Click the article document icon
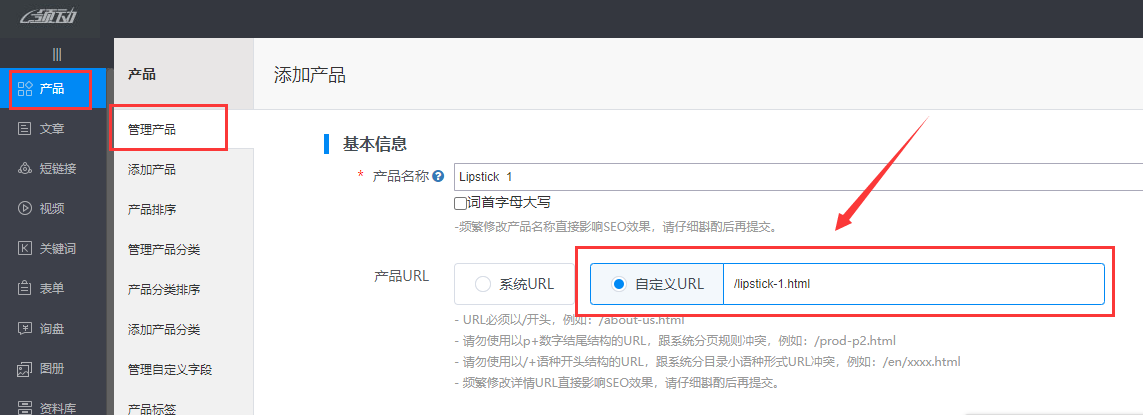This screenshot has width=1143, height=415. [x=25, y=129]
